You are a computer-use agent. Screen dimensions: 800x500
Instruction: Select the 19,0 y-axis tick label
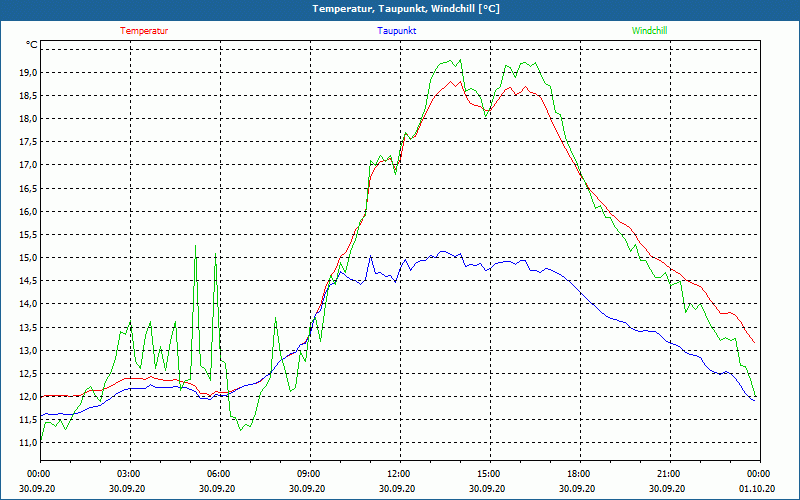pyautogui.click(x=26, y=73)
